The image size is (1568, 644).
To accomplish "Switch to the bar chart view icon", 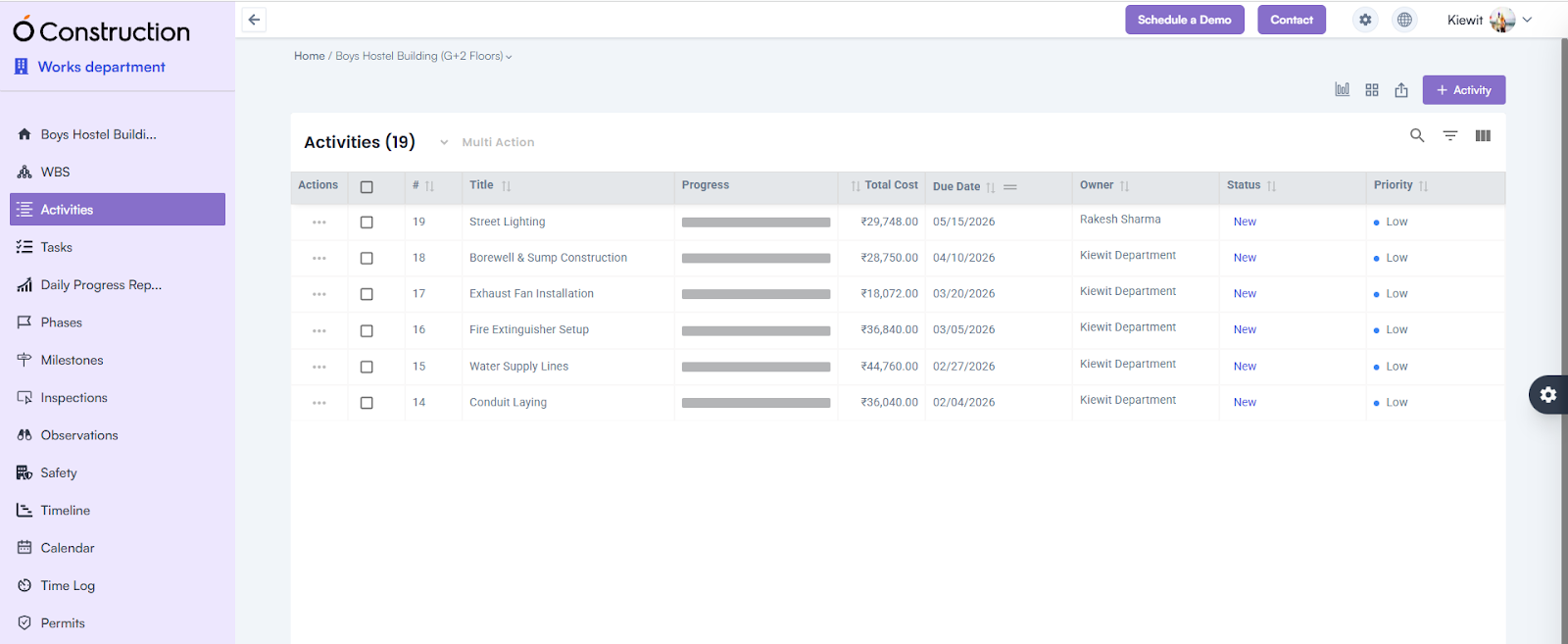I will coord(1342,90).
